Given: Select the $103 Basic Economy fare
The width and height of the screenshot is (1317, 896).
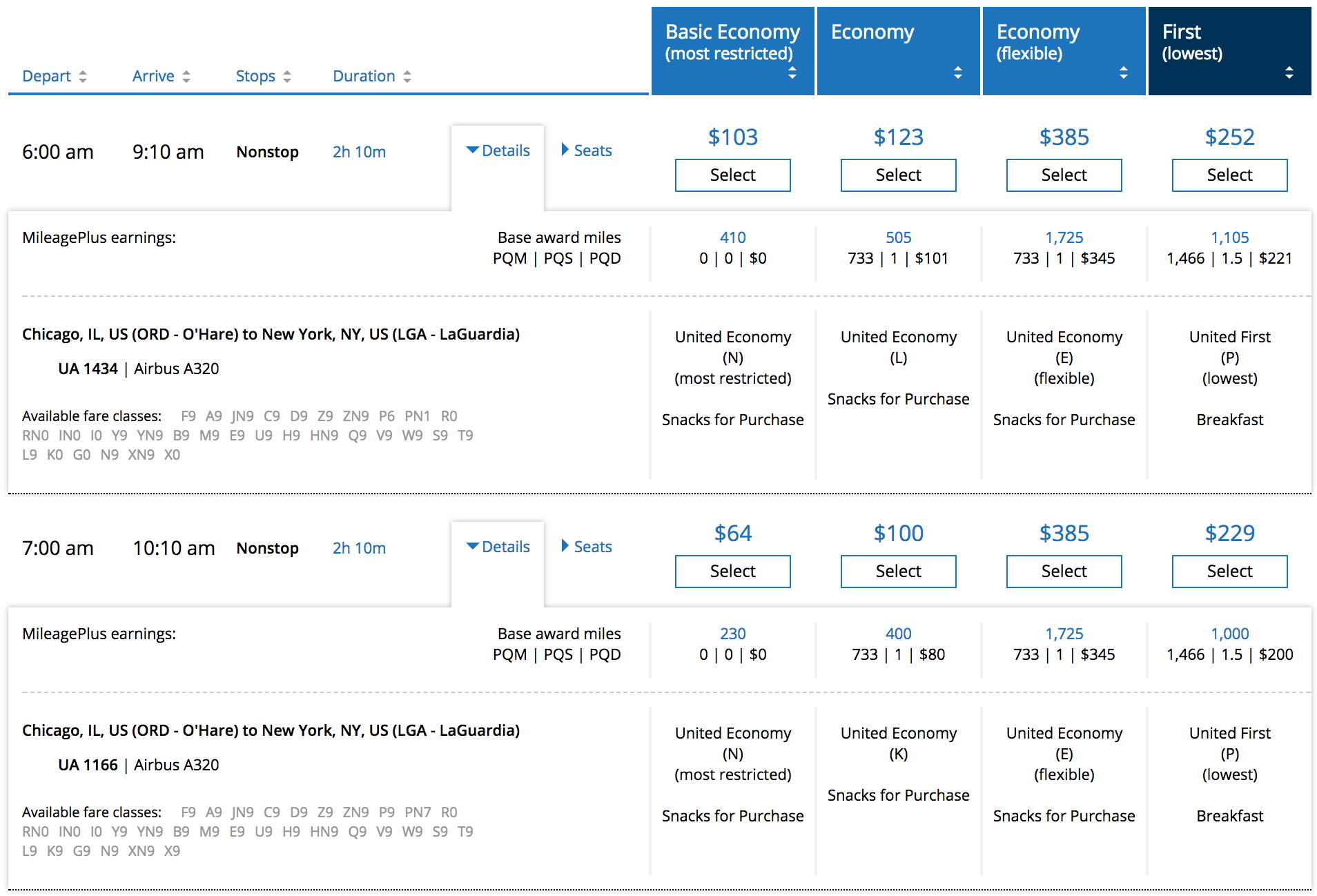Looking at the screenshot, I should 732,175.
